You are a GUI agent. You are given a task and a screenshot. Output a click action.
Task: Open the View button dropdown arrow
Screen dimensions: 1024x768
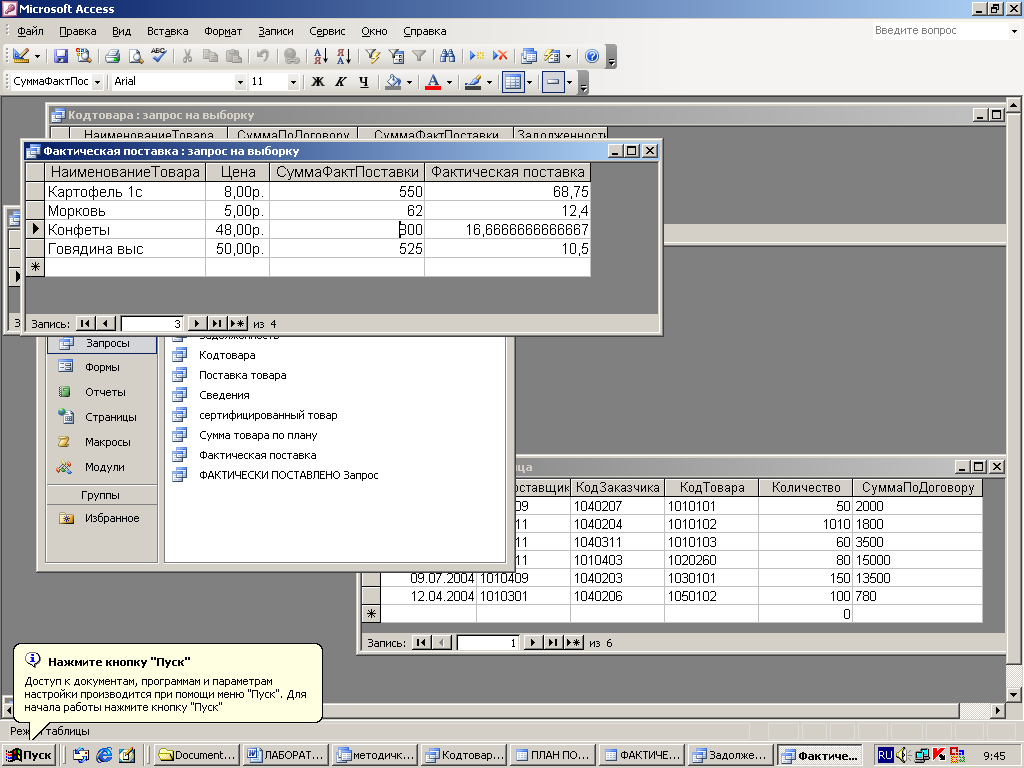coord(37,56)
